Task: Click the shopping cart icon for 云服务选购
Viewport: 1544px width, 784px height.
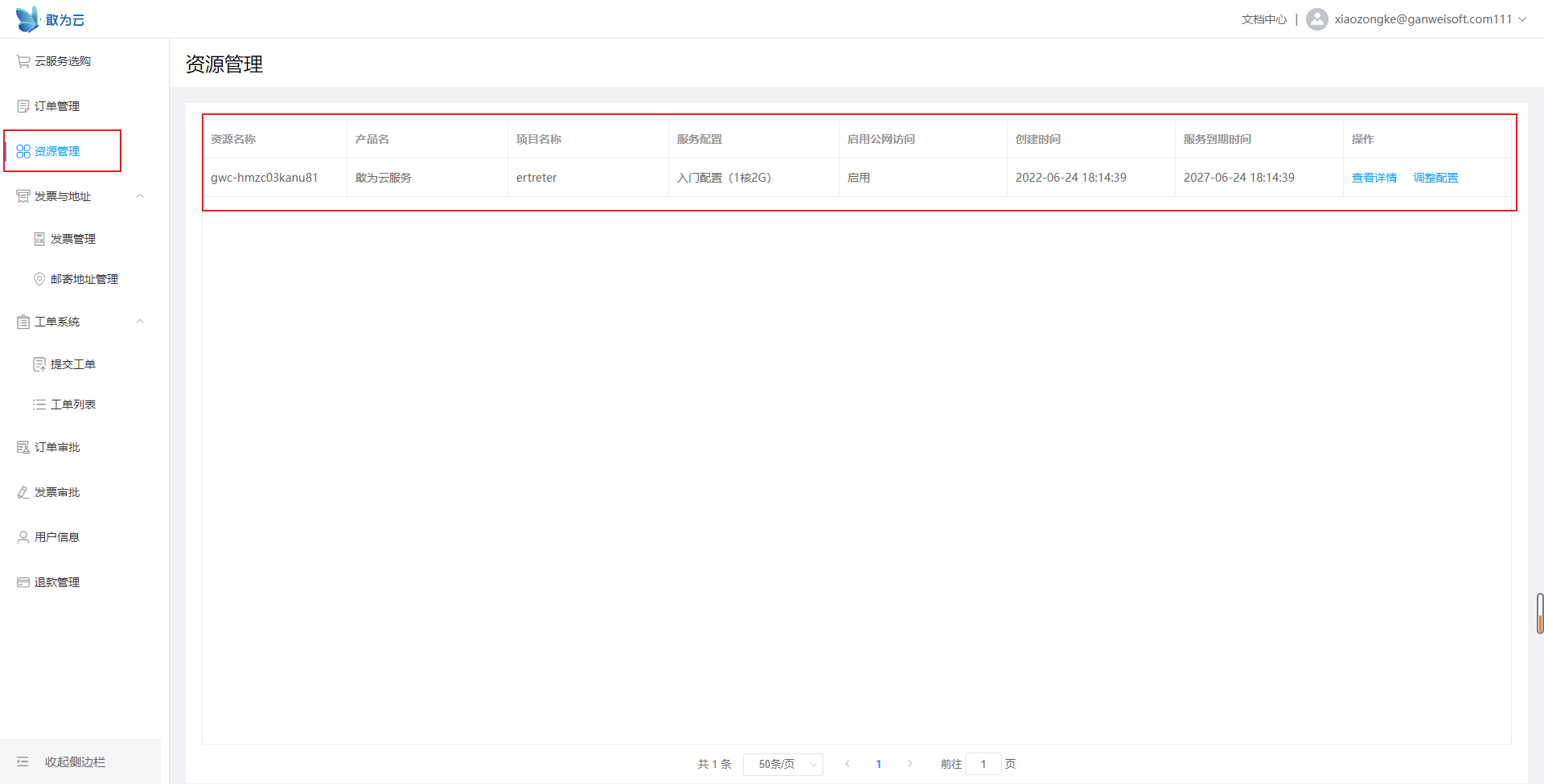Action: 23,61
